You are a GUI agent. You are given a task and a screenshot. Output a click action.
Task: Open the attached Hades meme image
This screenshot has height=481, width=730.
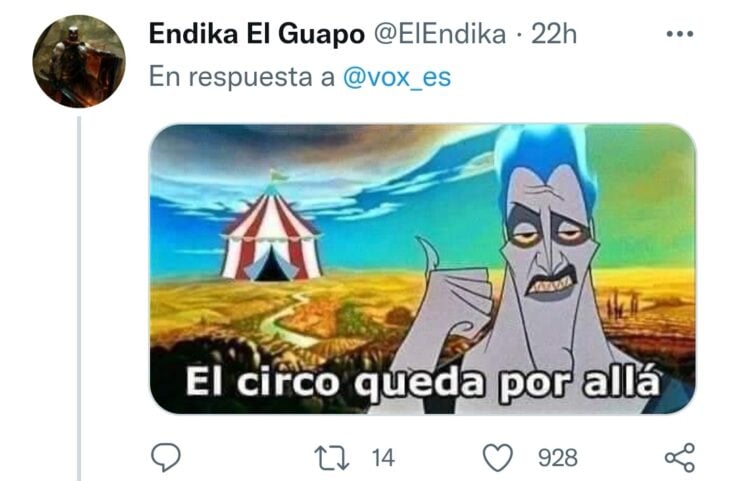click(x=423, y=269)
